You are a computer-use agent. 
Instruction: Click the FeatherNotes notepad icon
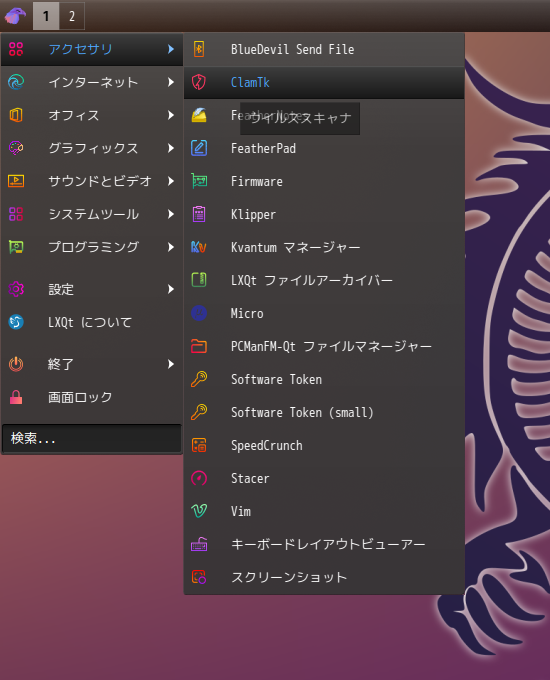pyautogui.click(x=199, y=115)
